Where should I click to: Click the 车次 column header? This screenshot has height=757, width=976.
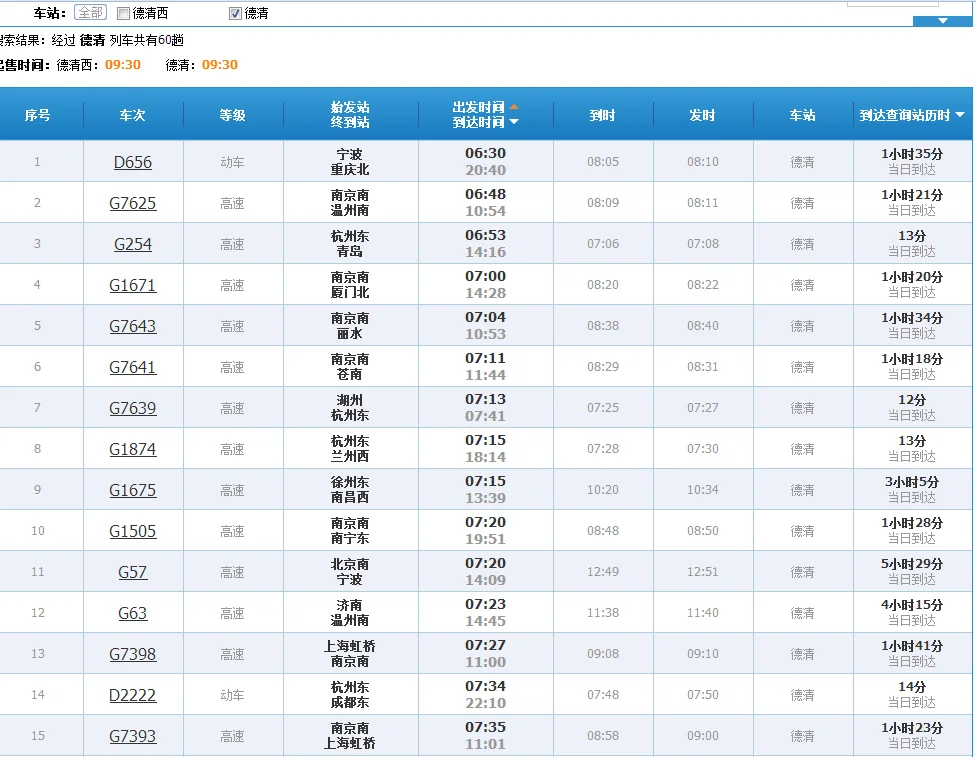coord(132,113)
